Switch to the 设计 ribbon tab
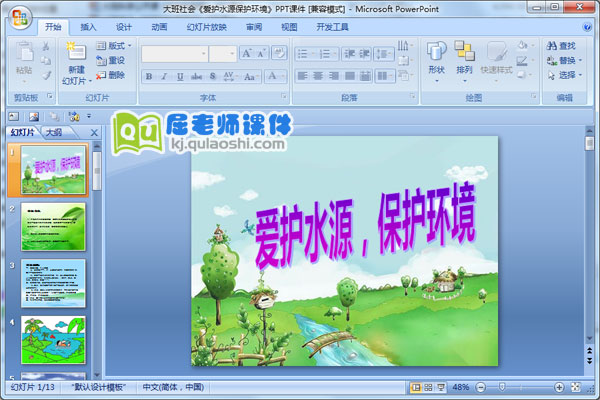 click(x=124, y=27)
